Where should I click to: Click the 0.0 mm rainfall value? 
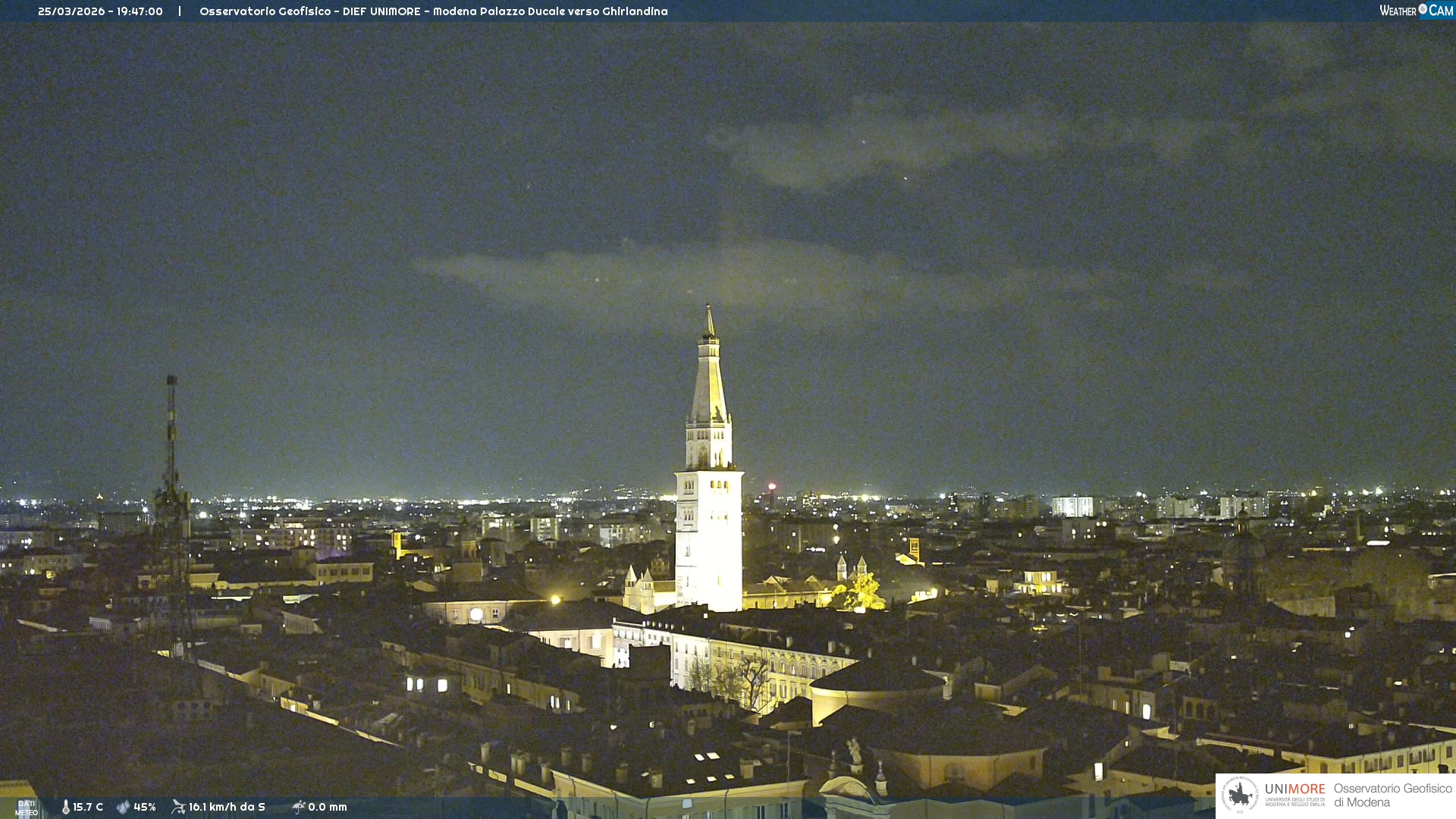pos(328,807)
